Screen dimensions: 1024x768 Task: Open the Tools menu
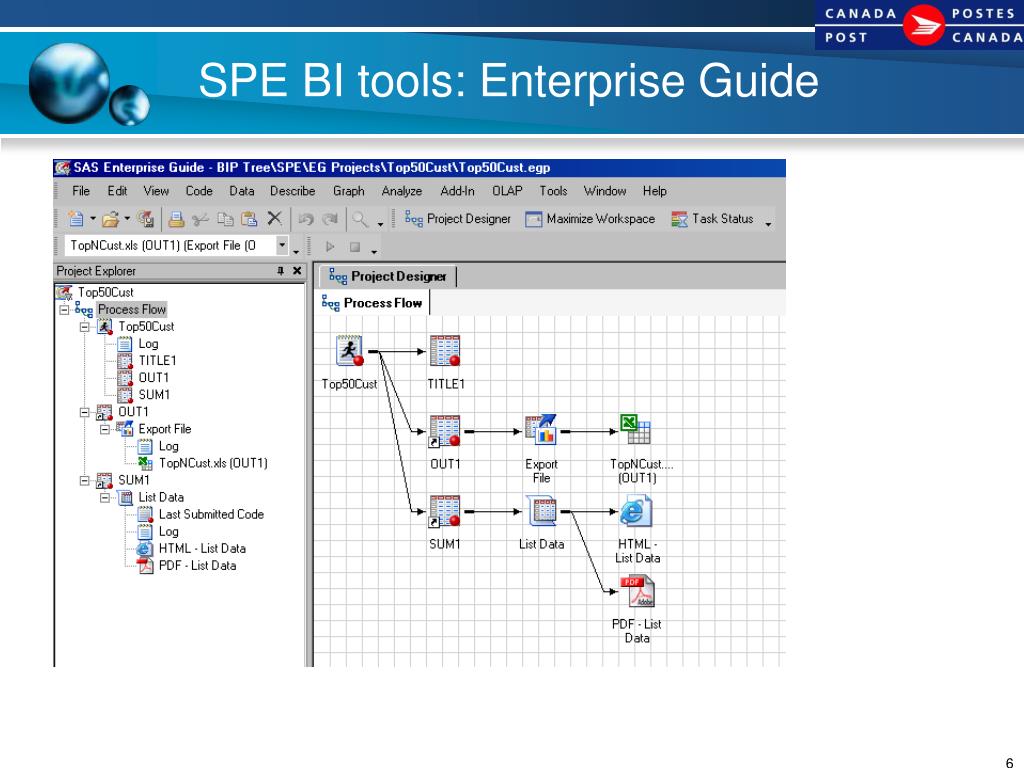pos(553,191)
